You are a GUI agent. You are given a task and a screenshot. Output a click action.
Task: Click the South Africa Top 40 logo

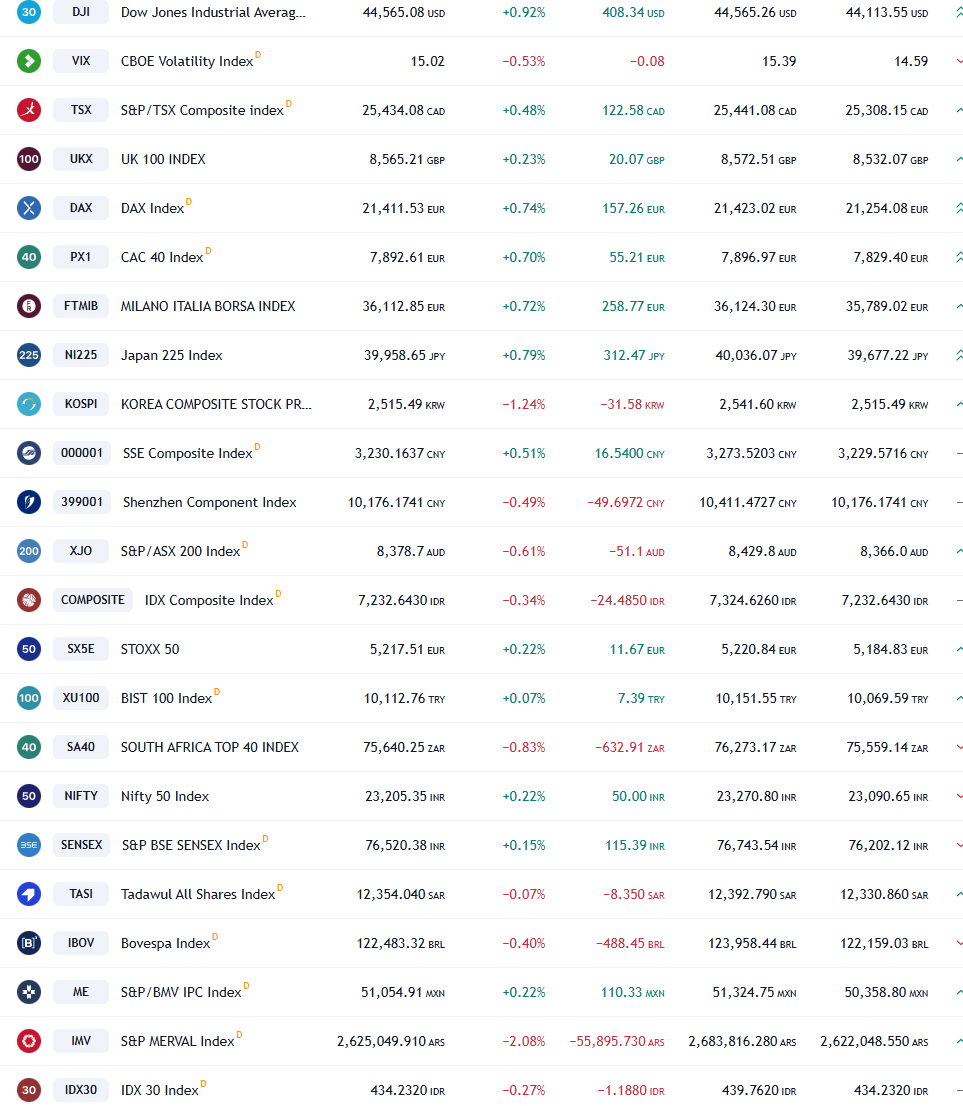pos(29,747)
